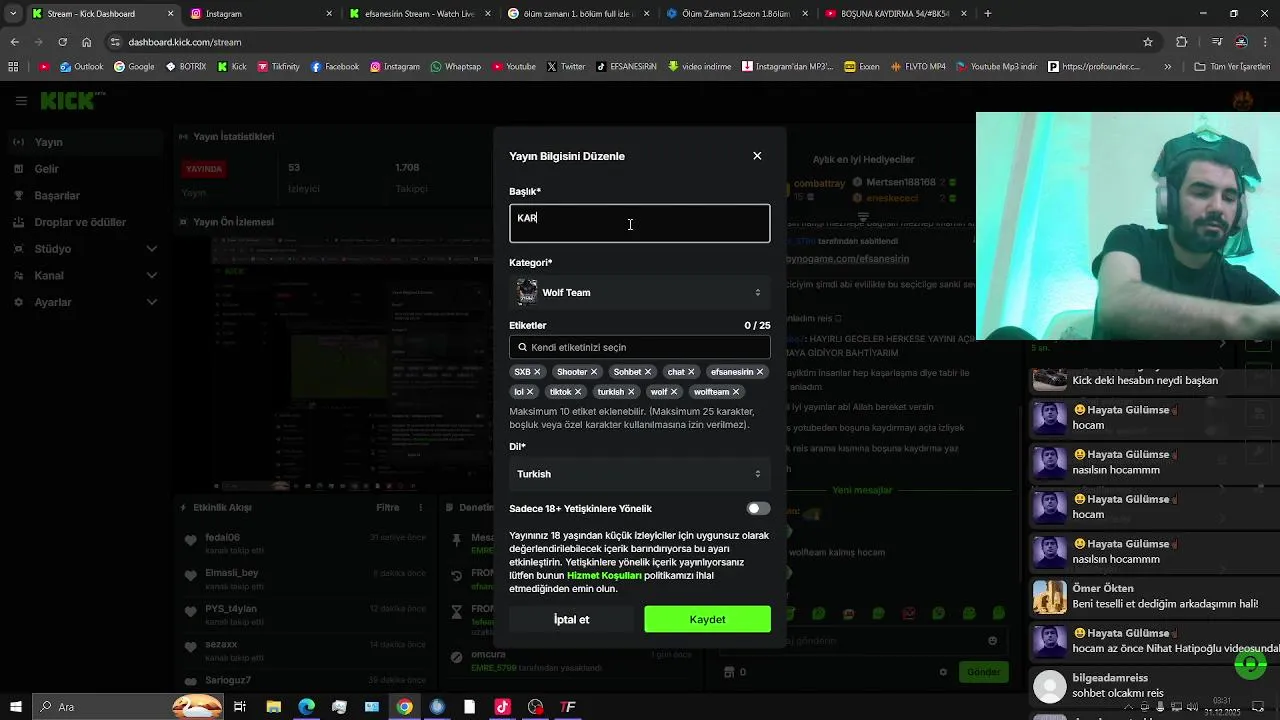1280x720 pixels.
Task: Select Ömer Ökten chat message
Action: (1154, 596)
